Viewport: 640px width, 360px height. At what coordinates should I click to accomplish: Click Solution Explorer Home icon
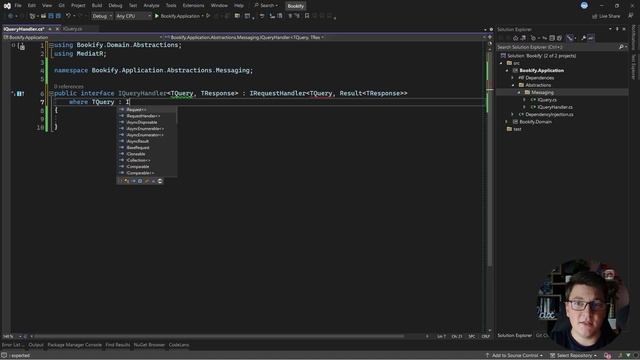point(516,38)
